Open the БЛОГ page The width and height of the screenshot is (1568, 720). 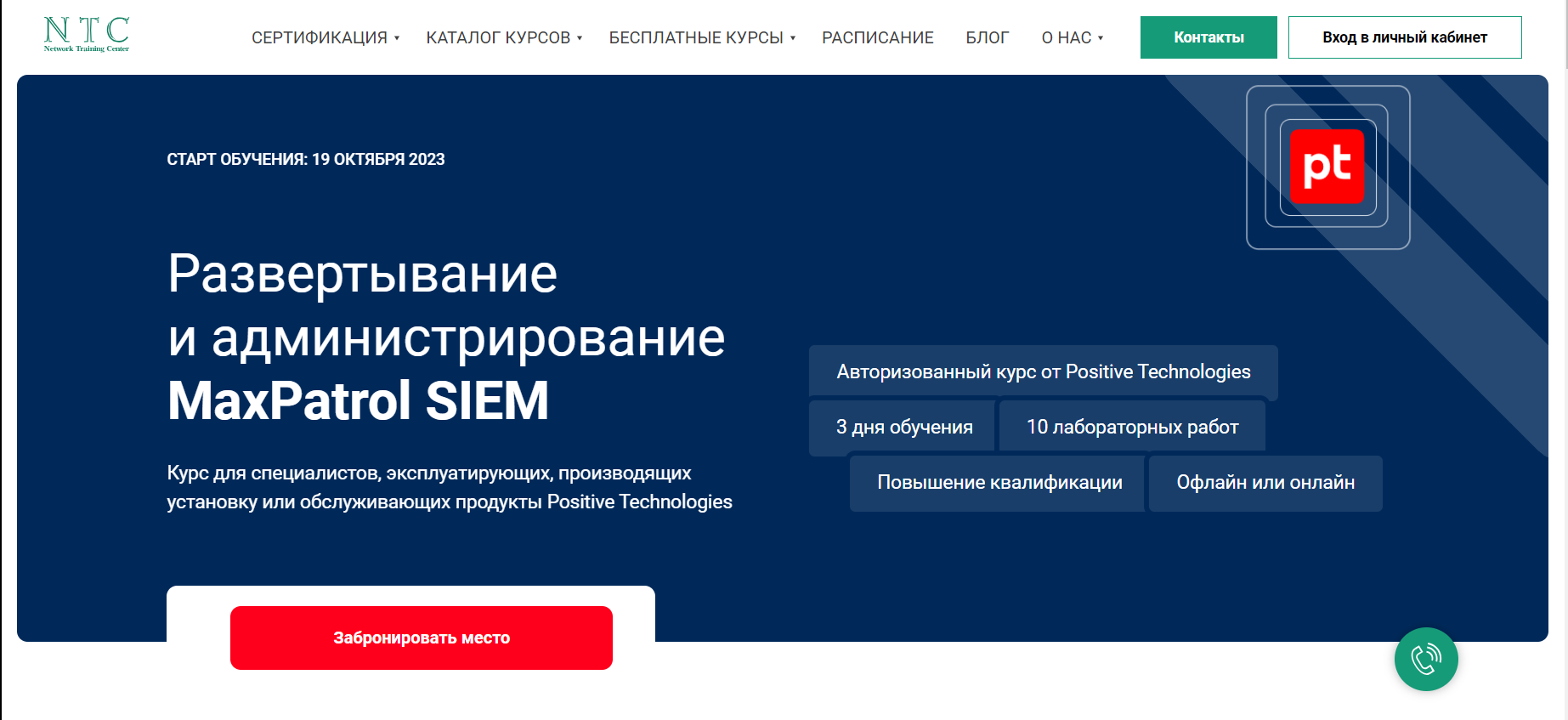point(988,37)
